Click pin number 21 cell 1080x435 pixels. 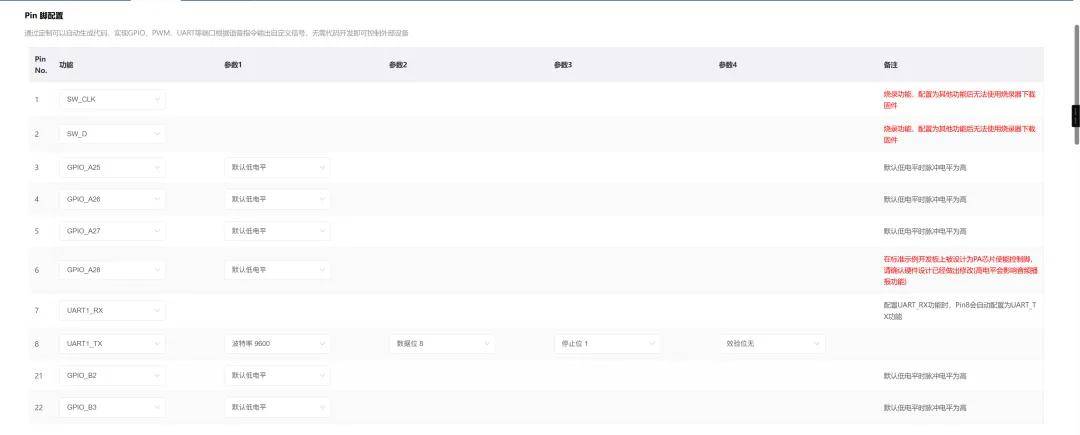(39, 376)
